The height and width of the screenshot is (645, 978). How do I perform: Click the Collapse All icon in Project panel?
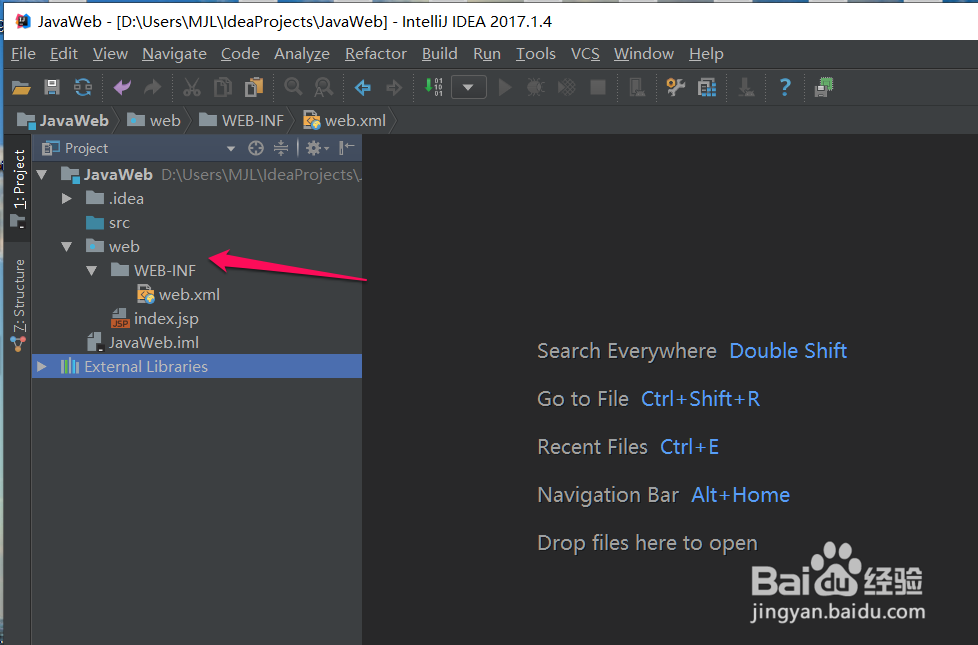(281, 148)
